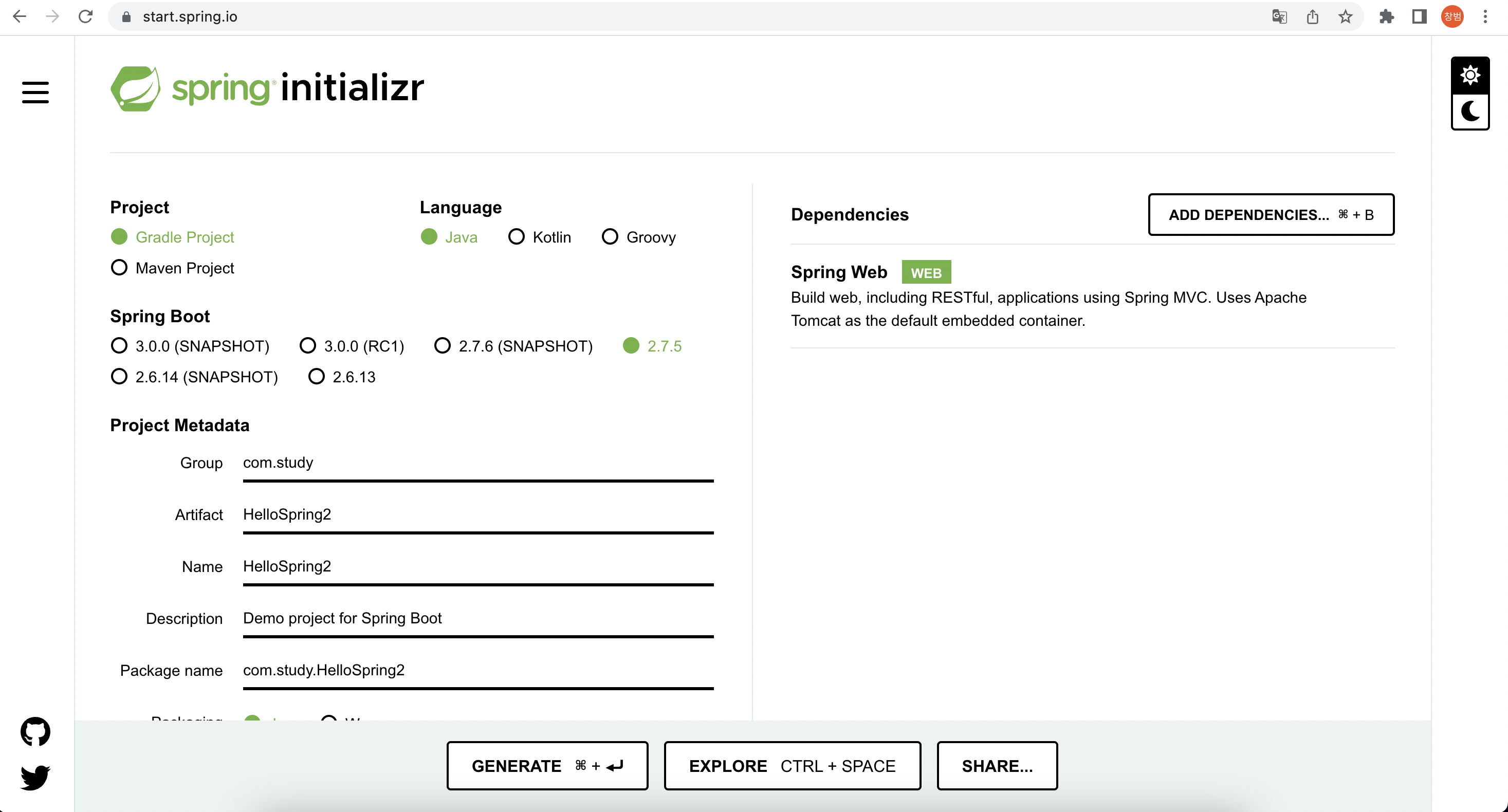The image size is (1508, 812).
Task: Bookmark page with star icon
Action: pos(1345,16)
